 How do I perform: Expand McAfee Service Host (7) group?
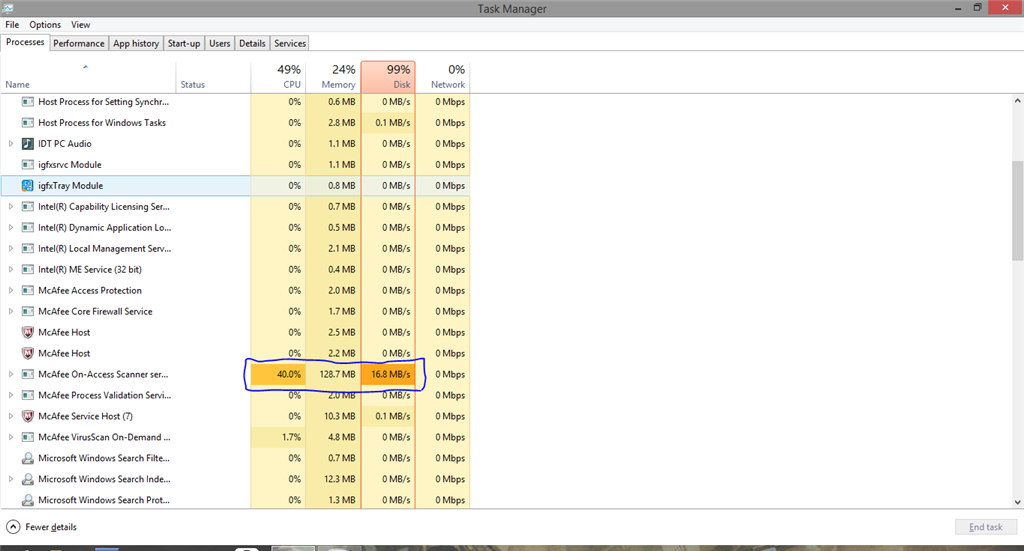pos(10,416)
